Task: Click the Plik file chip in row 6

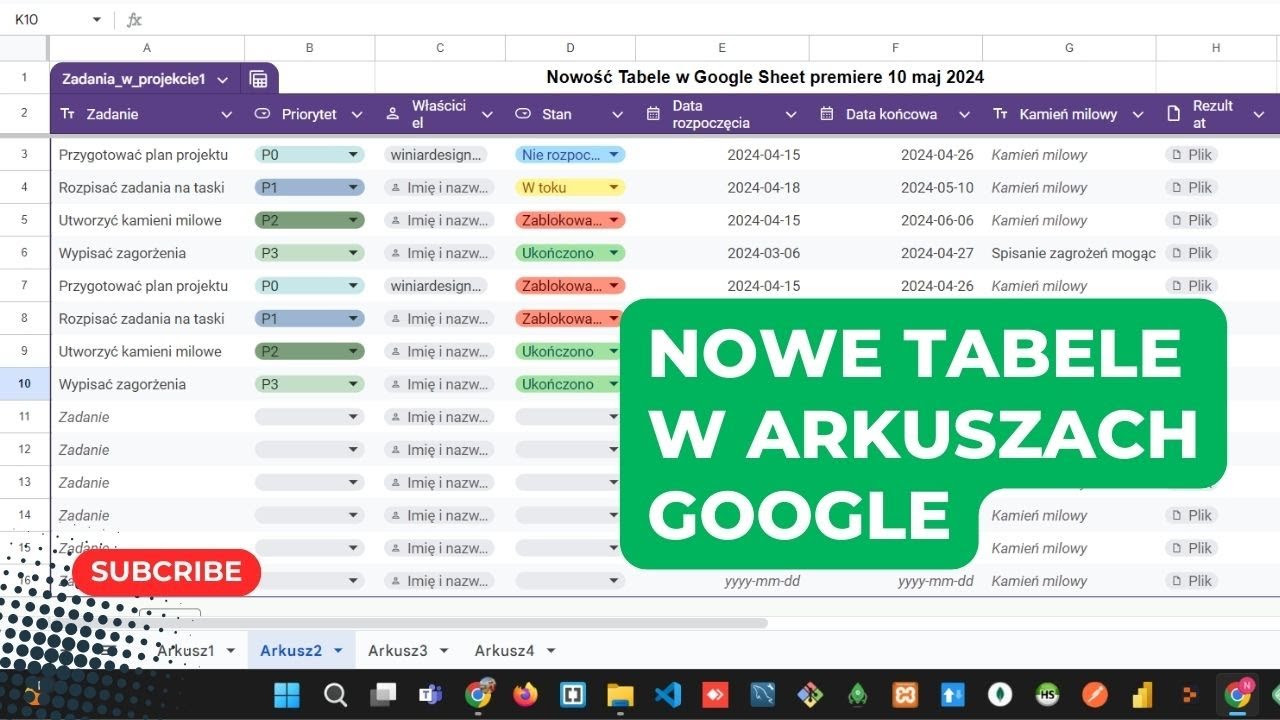Action: click(x=1192, y=253)
